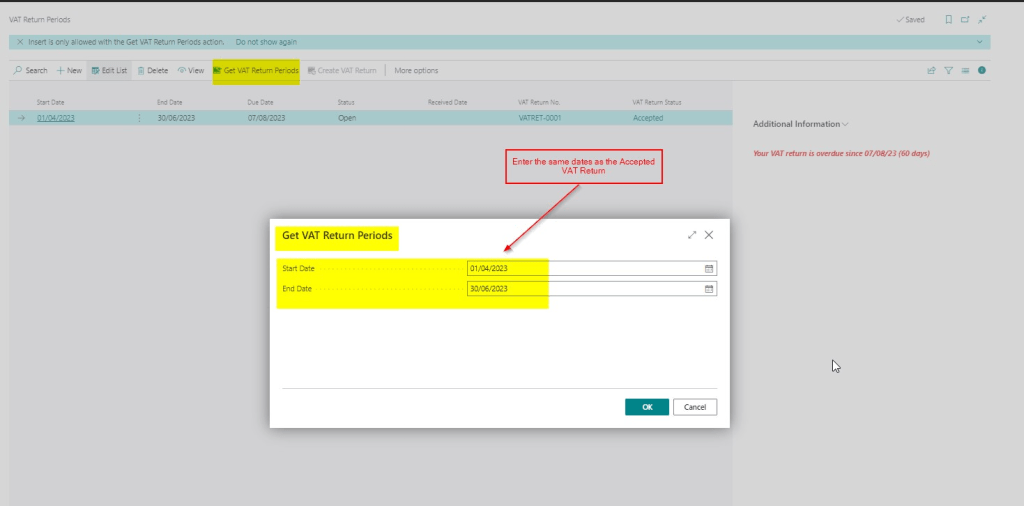Open calendar picker for End Date

709,289
